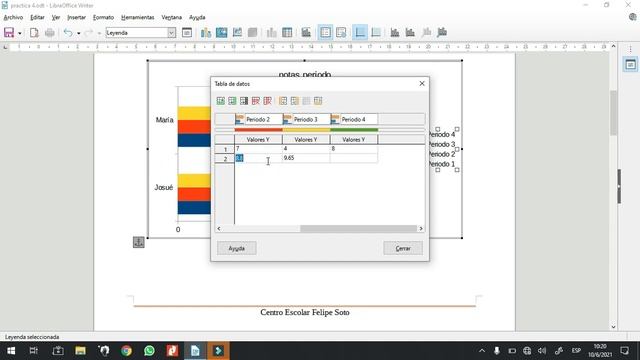Open the Ventana menu
The width and height of the screenshot is (640, 360).
click(171, 18)
